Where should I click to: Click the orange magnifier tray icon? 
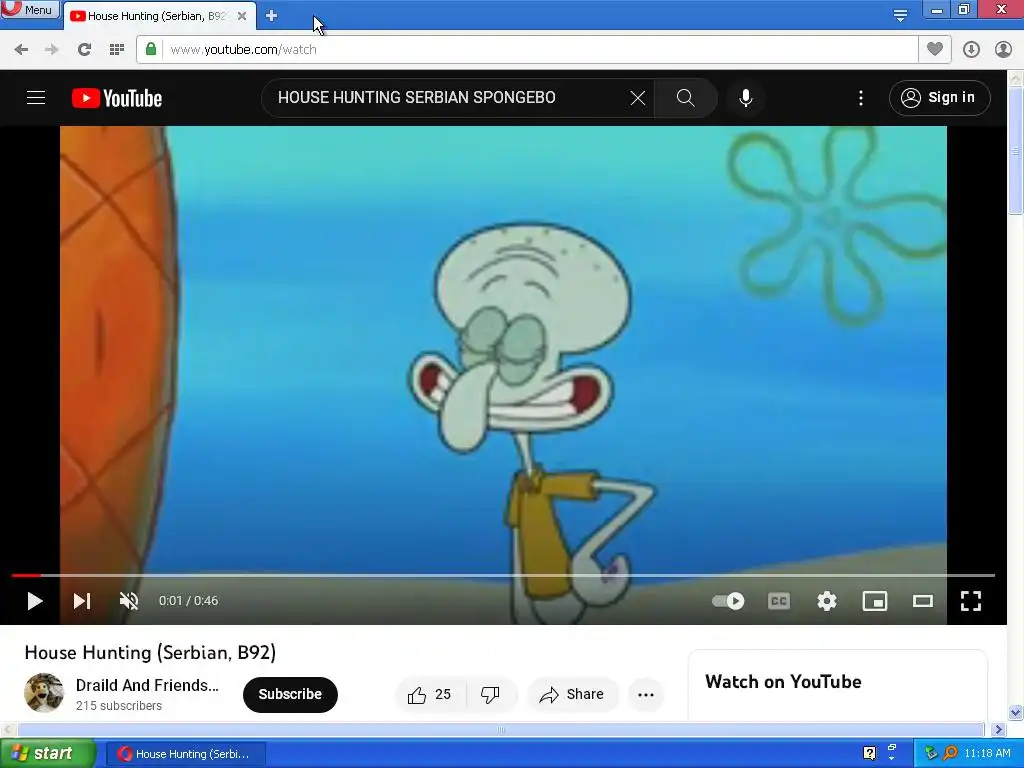[951, 753]
